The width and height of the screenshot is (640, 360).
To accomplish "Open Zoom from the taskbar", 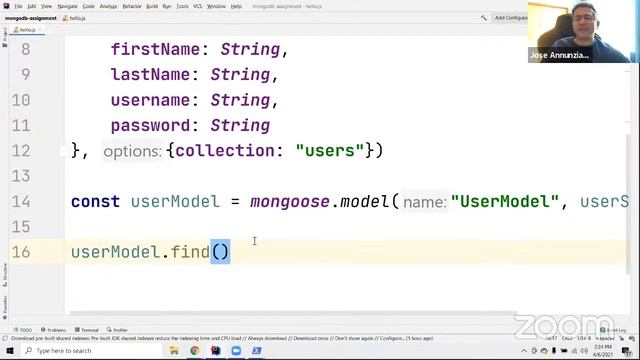I will coord(236,351).
